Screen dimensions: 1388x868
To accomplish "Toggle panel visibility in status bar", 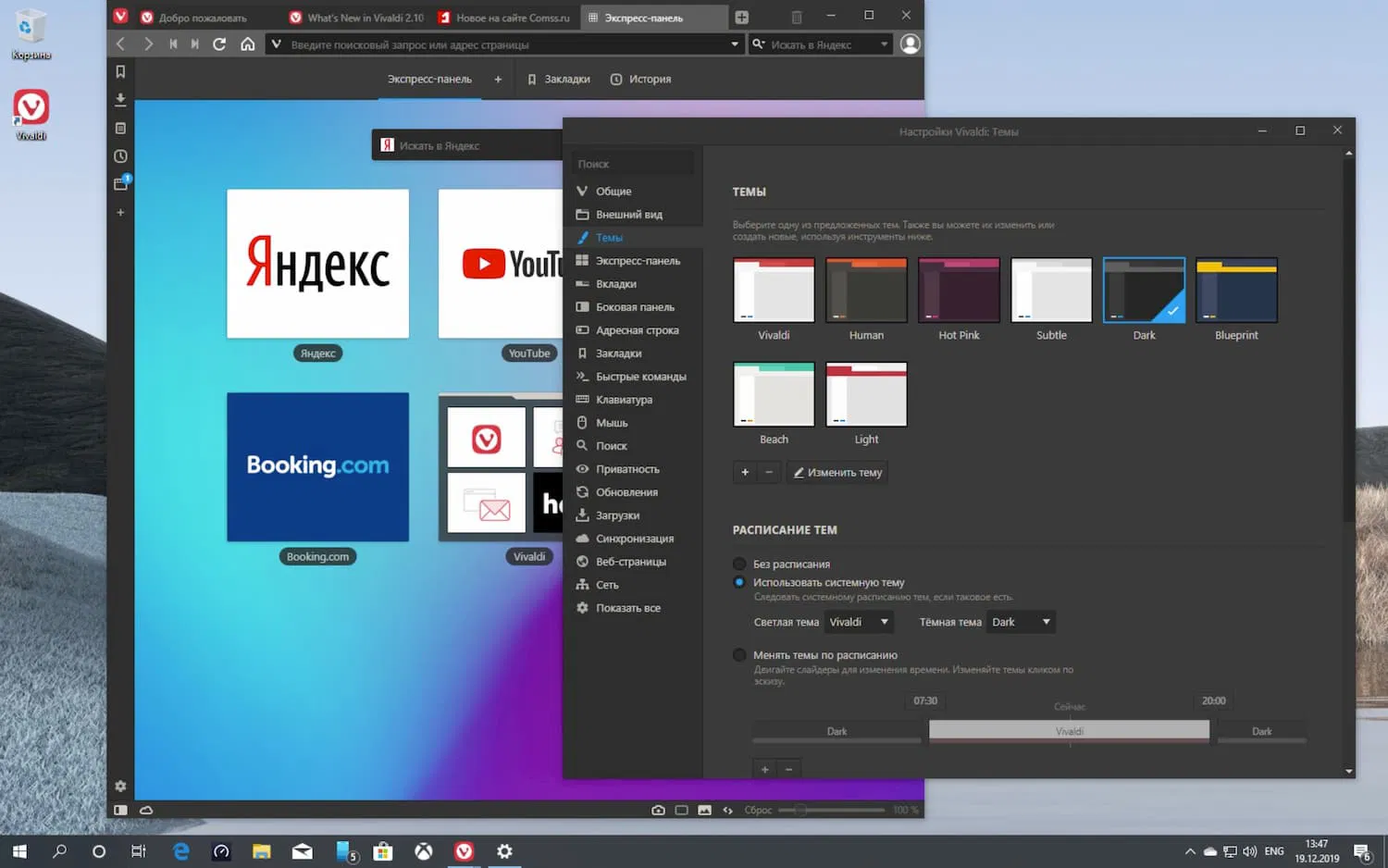I will [120, 810].
